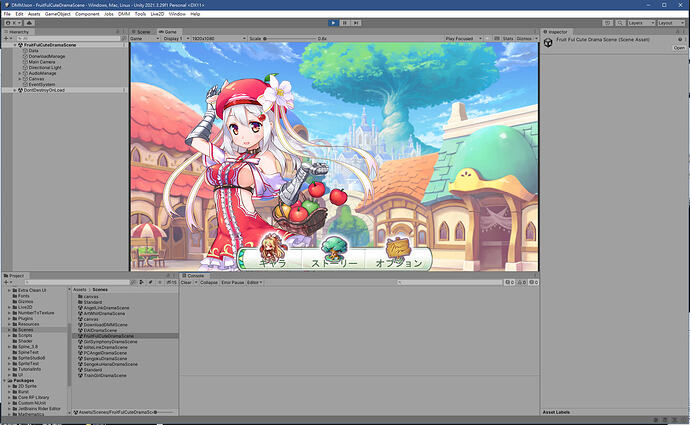Expand the AudioManage object in Hierarchy
Viewport: 690px width, 425px height.
[19, 73]
